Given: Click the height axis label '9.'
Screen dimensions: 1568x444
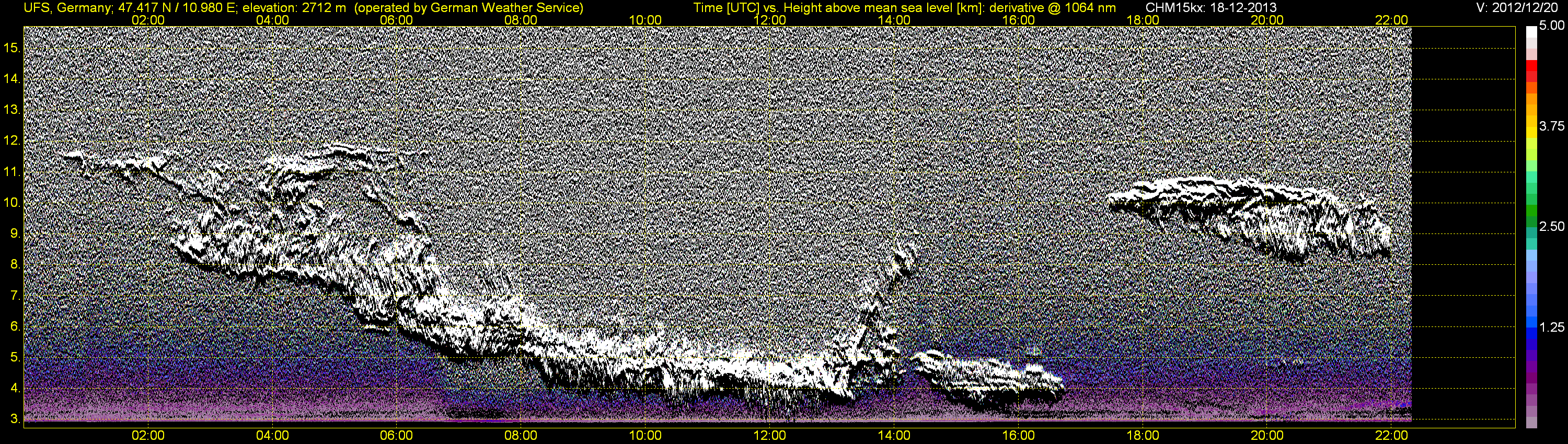Looking at the screenshot, I should 15,234.
